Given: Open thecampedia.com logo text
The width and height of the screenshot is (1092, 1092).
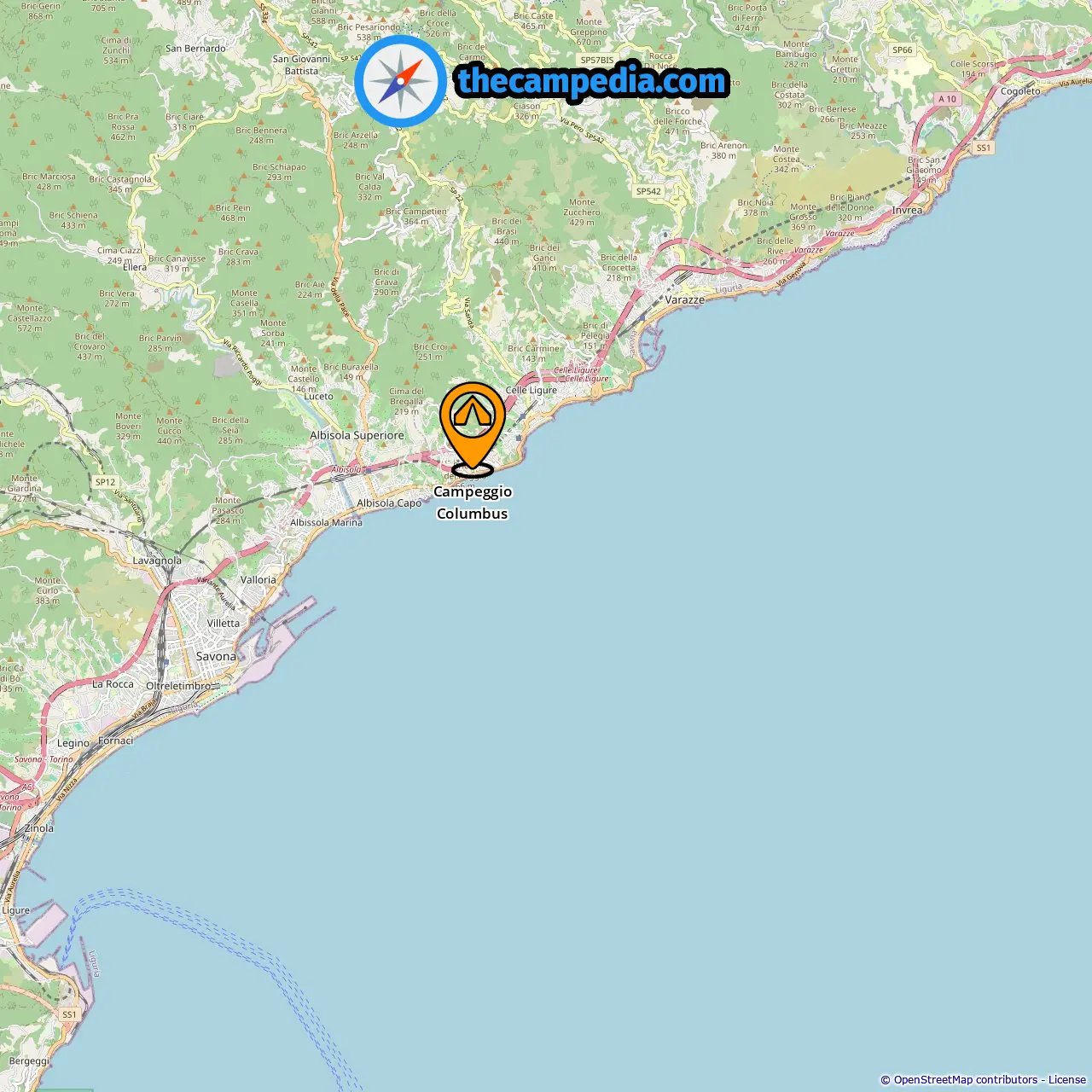Looking at the screenshot, I should (592, 81).
